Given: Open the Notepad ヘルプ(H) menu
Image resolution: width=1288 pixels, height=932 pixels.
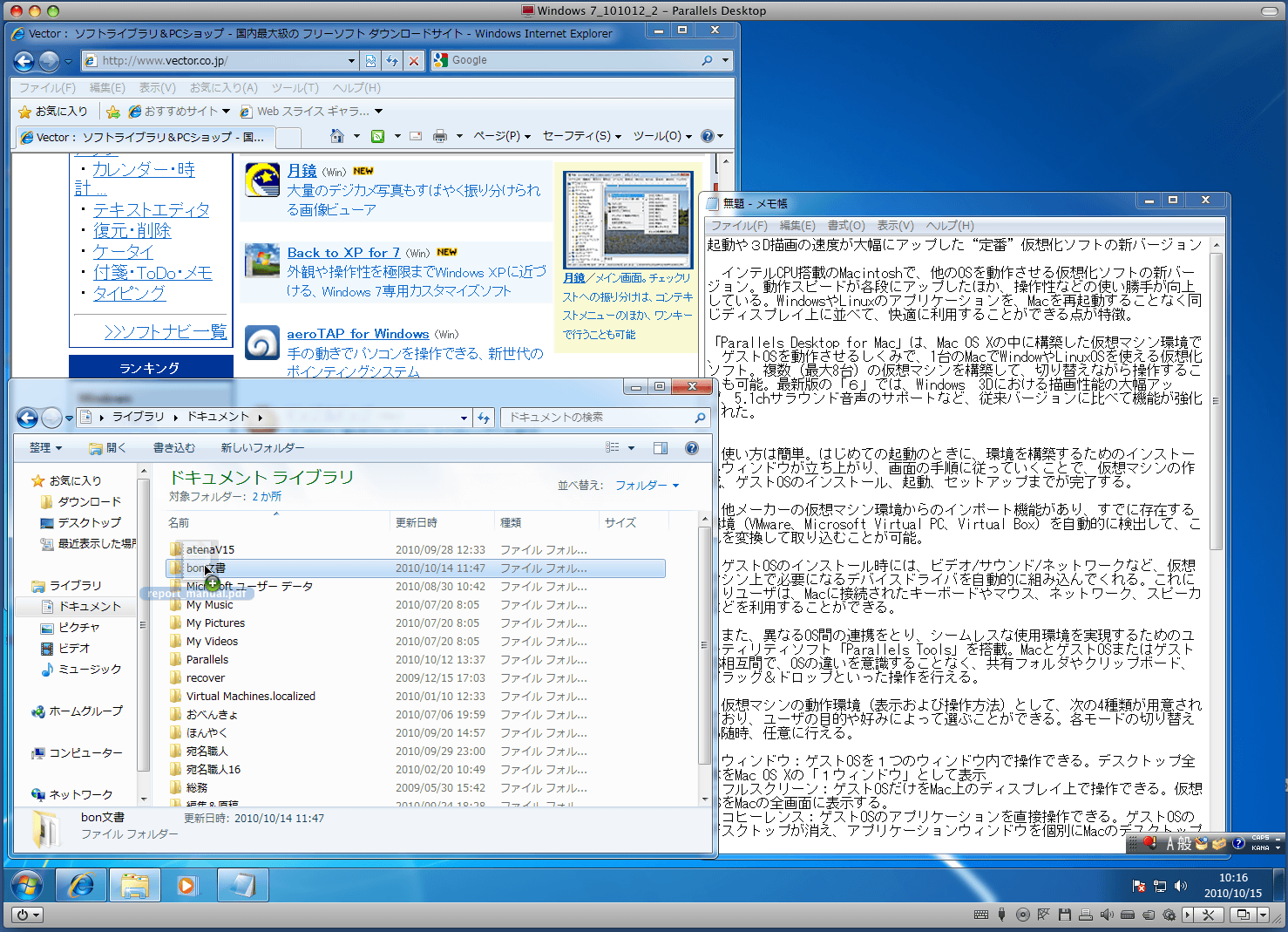Looking at the screenshot, I should (950, 226).
